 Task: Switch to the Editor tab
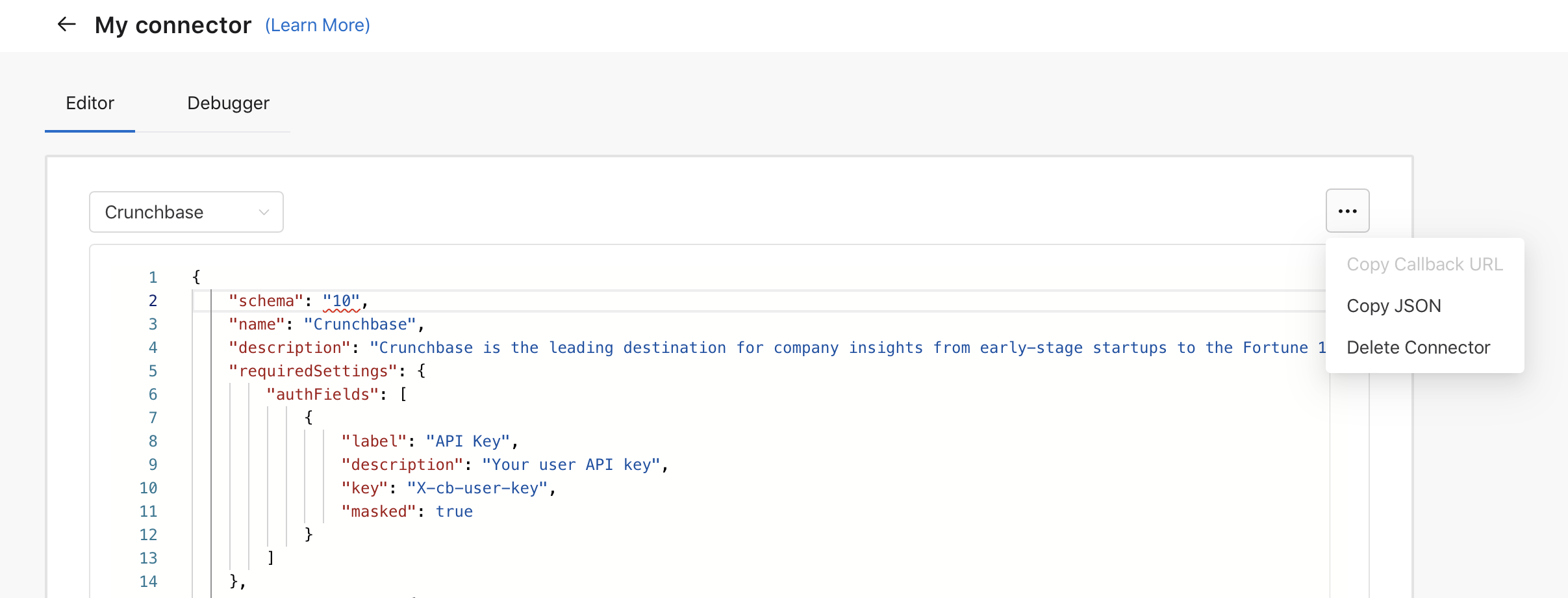(x=90, y=103)
